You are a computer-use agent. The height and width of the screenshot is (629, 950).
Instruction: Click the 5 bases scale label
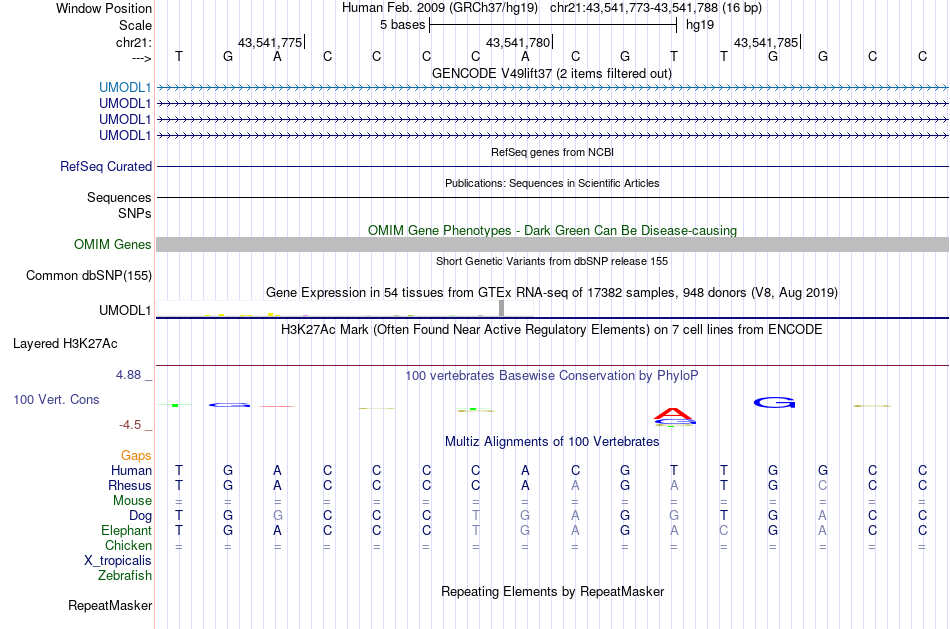(x=402, y=25)
